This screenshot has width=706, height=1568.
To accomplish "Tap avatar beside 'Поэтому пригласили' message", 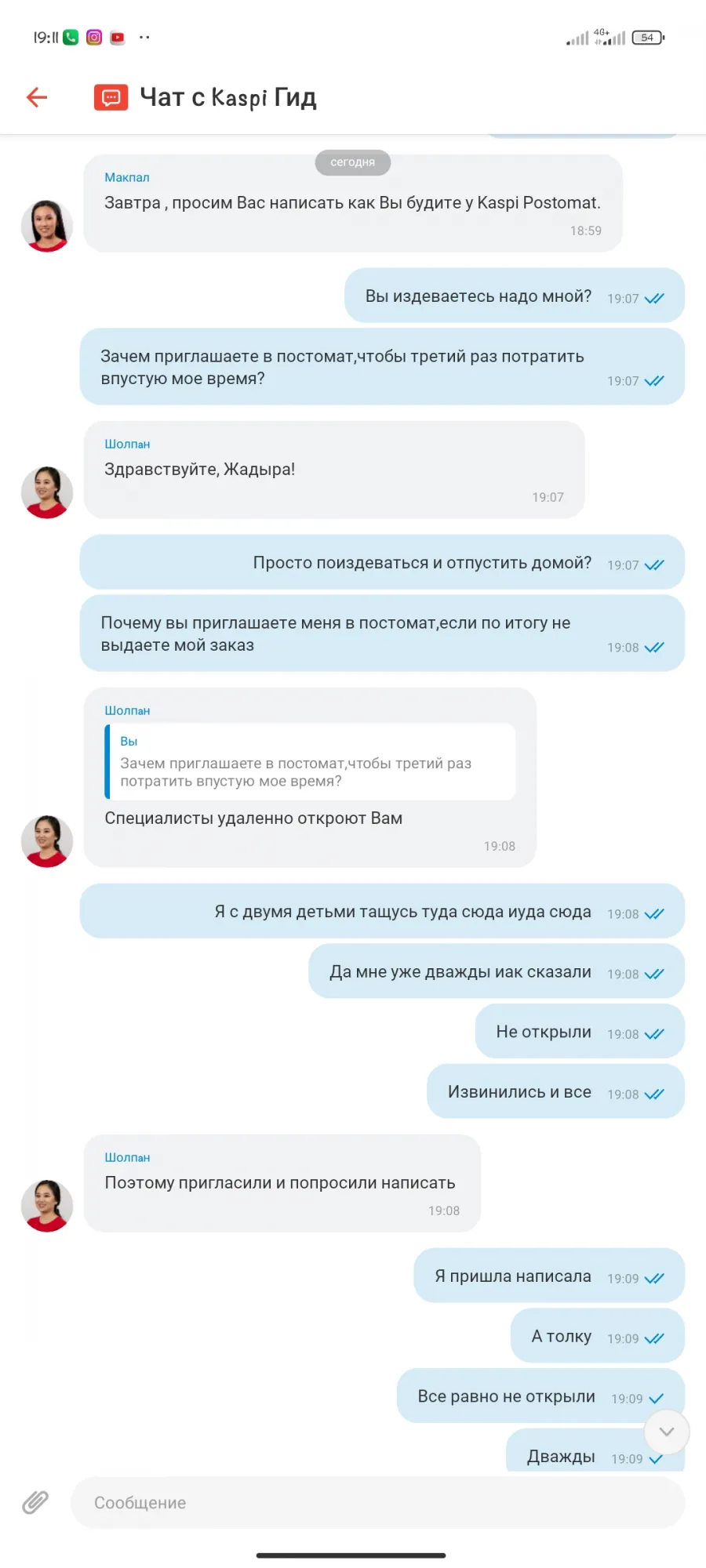I will [x=47, y=1206].
